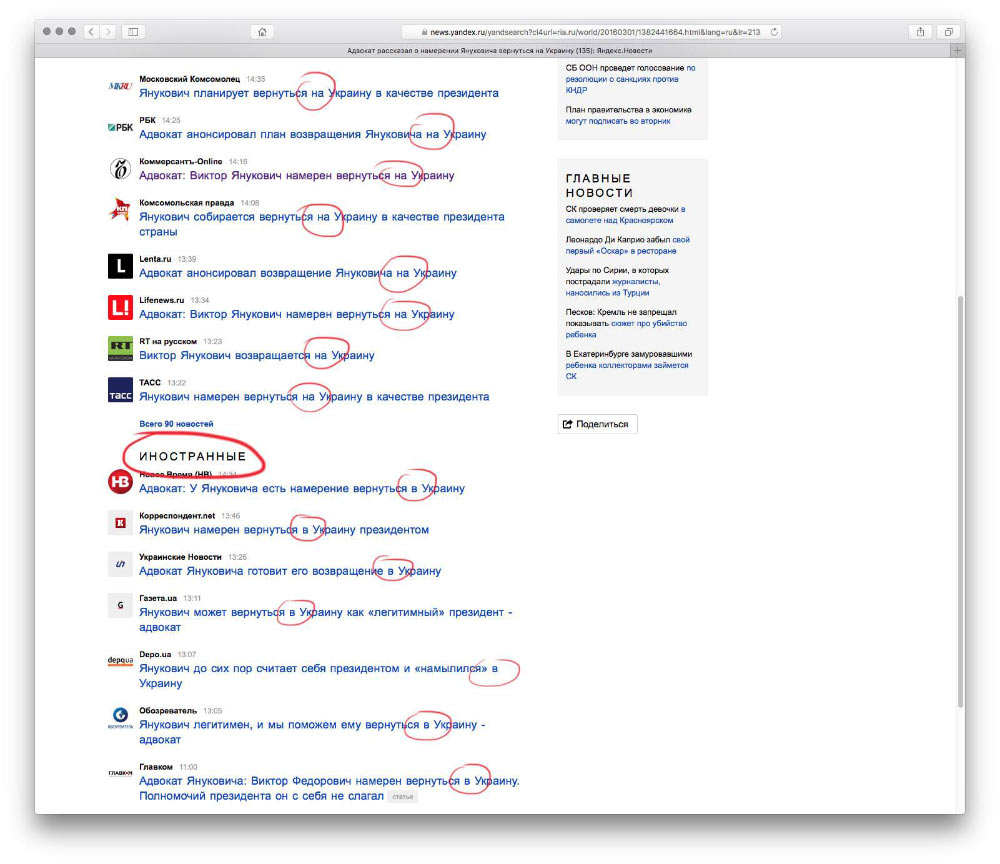This screenshot has width=1000, height=864.
Task: Click the page's vertical scrollbar
Action: 960,500
